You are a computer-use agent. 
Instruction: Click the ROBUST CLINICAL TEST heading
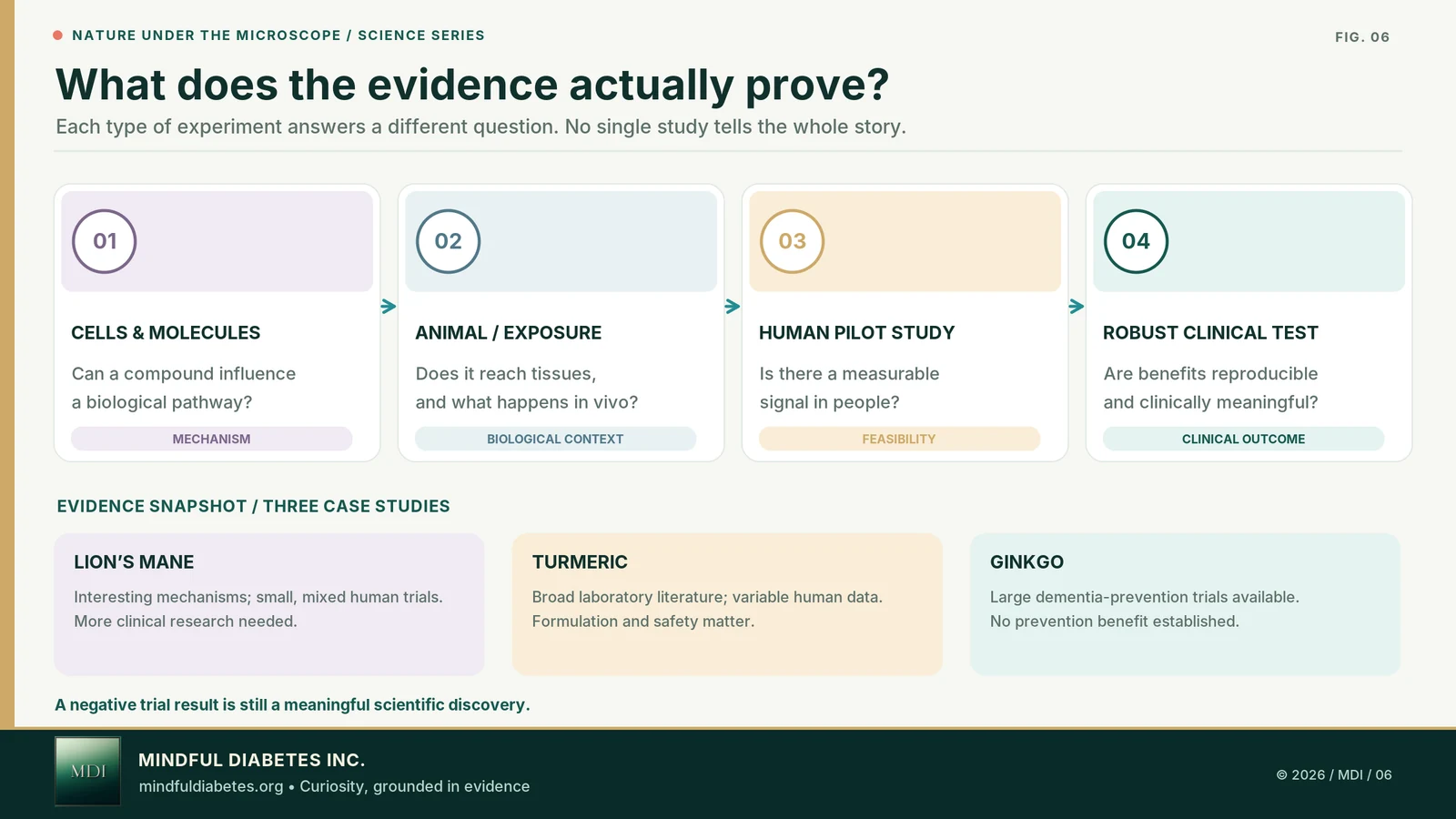point(1210,333)
